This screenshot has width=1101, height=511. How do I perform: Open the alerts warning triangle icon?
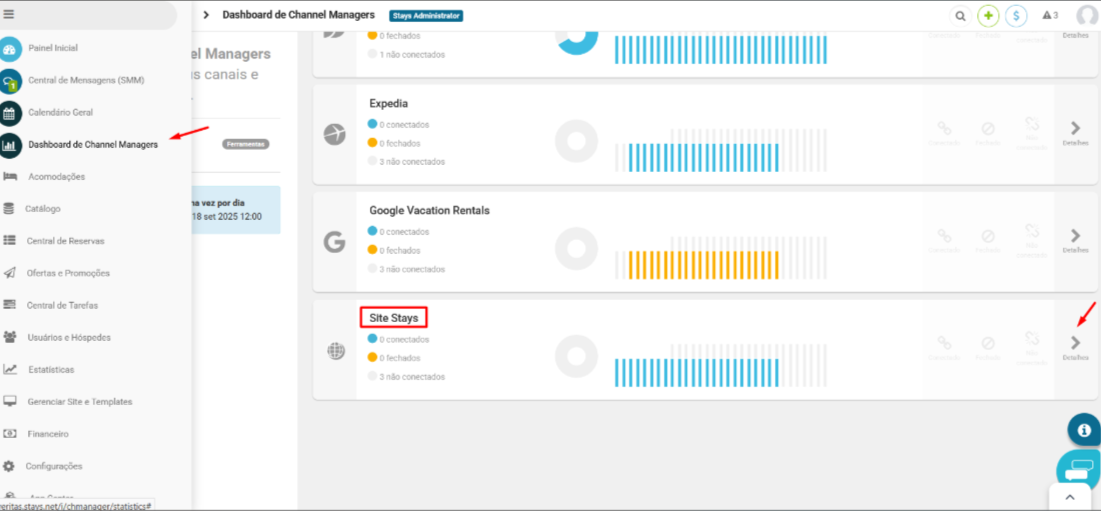click(1049, 16)
